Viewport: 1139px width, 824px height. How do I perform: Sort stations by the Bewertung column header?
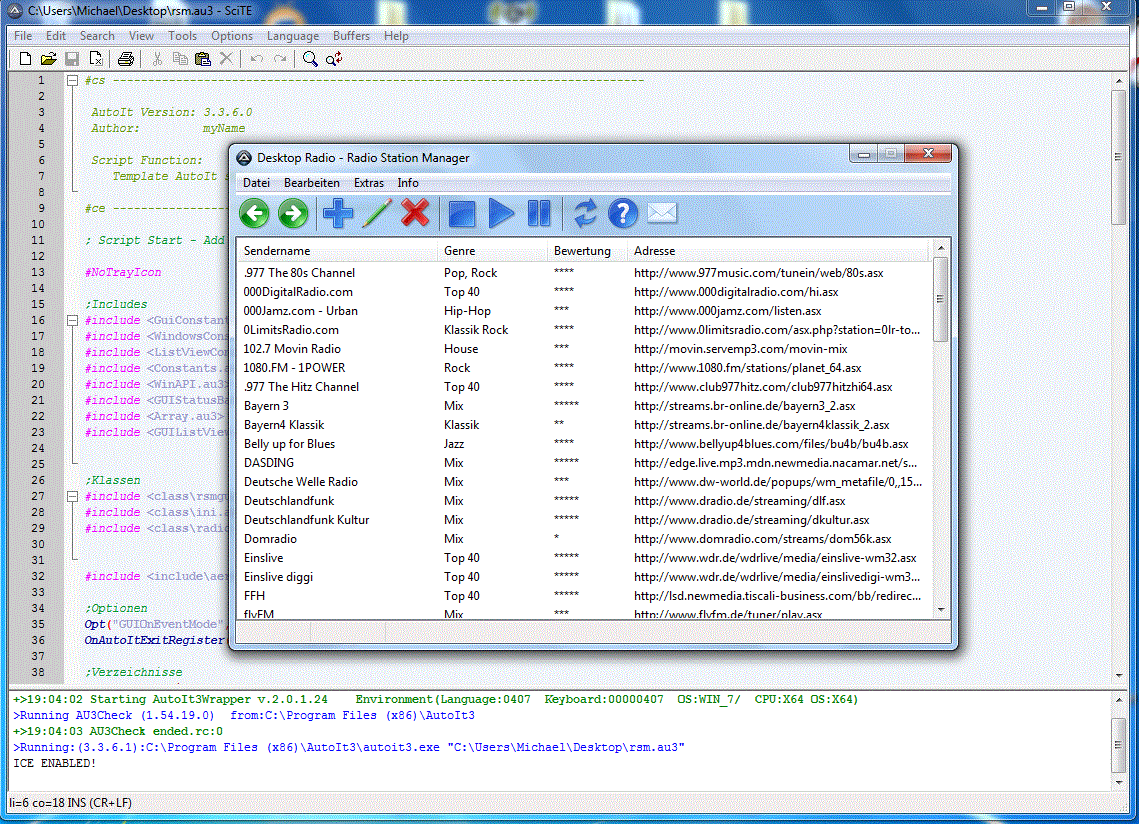(x=582, y=251)
